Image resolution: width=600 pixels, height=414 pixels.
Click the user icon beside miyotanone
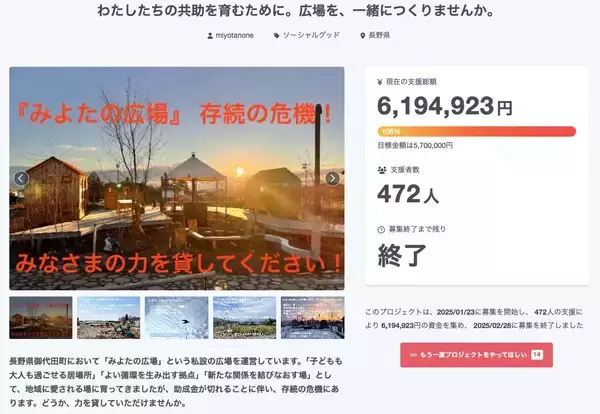(x=209, y=36)
